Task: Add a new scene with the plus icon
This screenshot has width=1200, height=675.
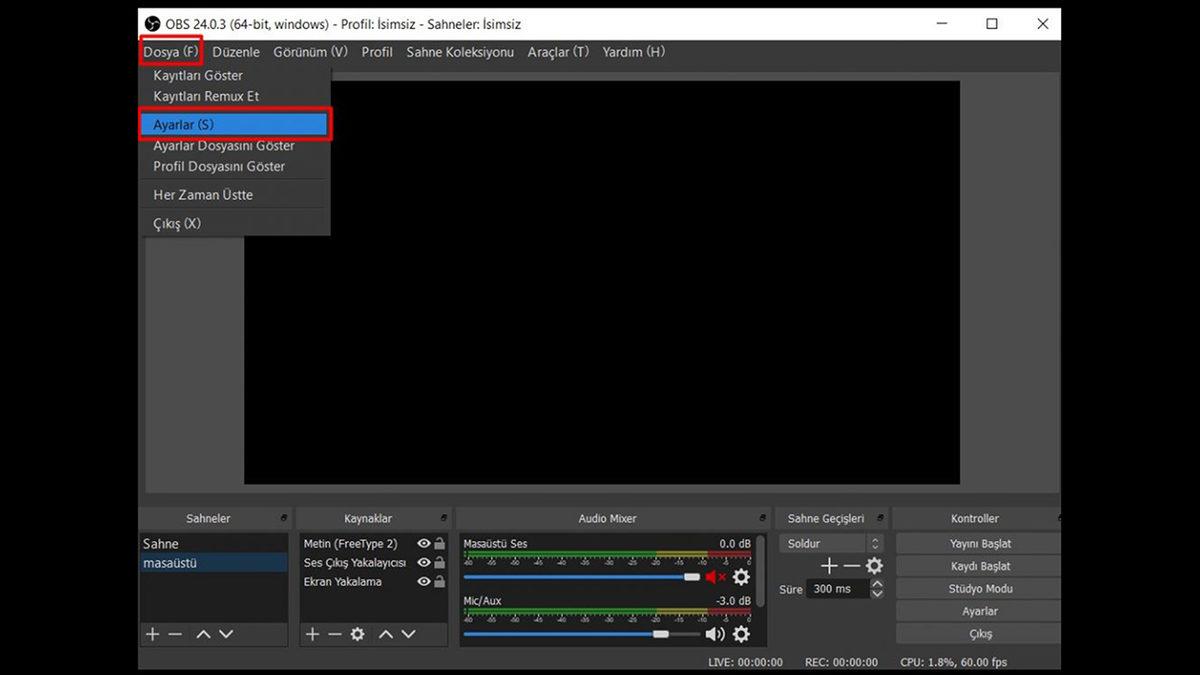Action: (x=152, y=634)
